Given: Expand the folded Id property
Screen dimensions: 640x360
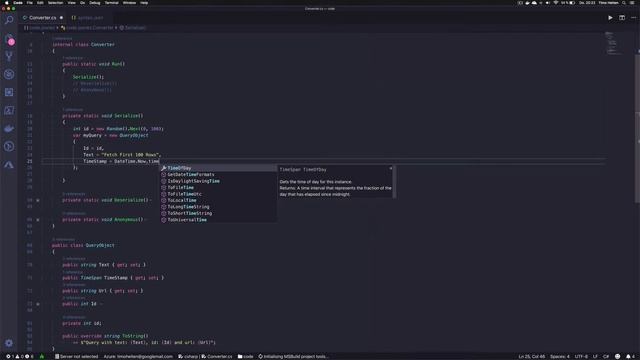Looking at the screenshot, I should click(38, 304).
